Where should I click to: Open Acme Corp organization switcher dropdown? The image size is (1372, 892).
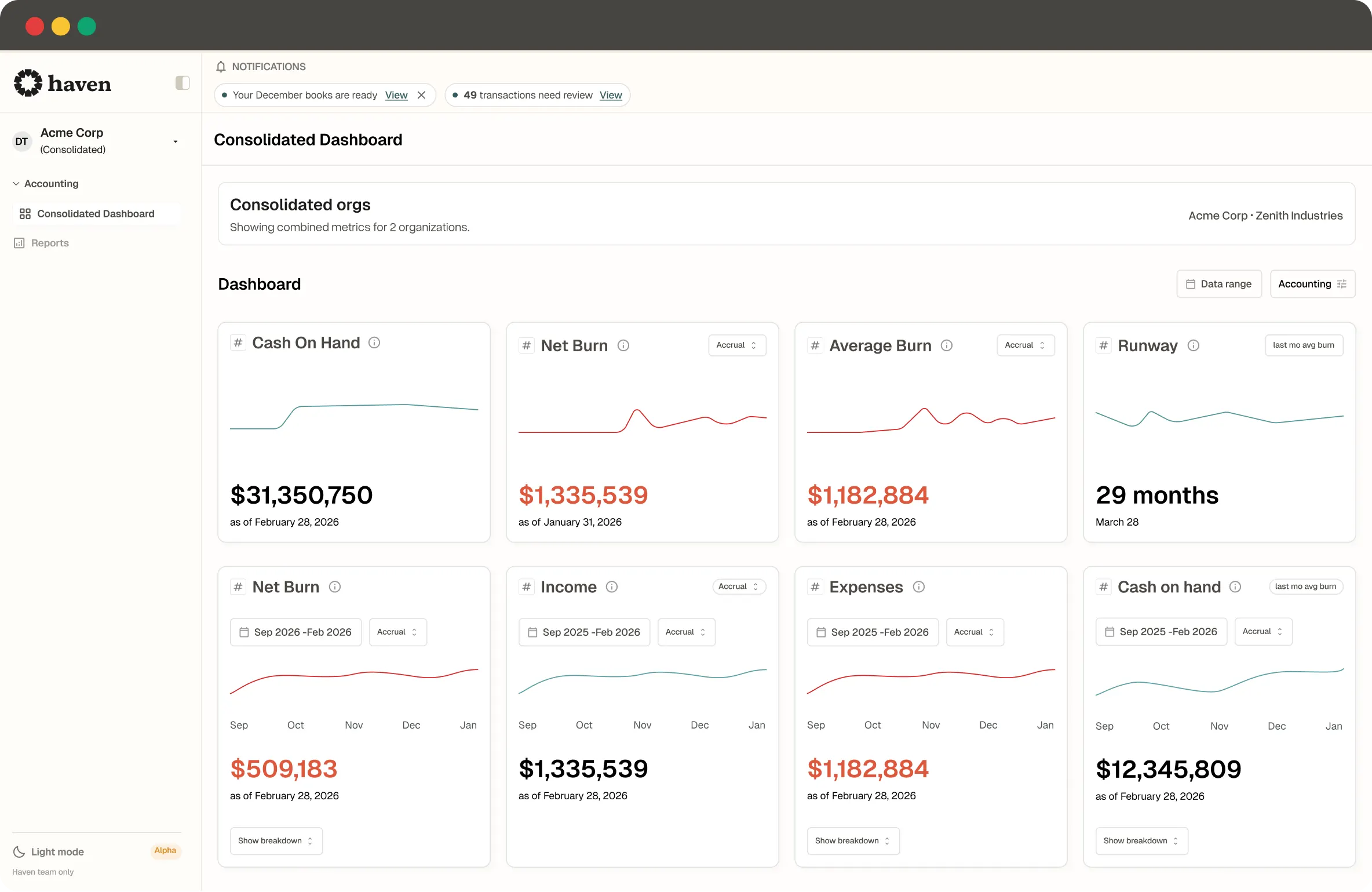pos(175,141)
